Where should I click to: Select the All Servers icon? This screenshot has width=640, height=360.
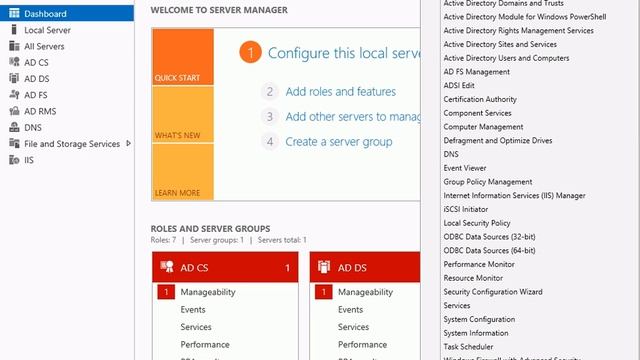tap(14, 46)
